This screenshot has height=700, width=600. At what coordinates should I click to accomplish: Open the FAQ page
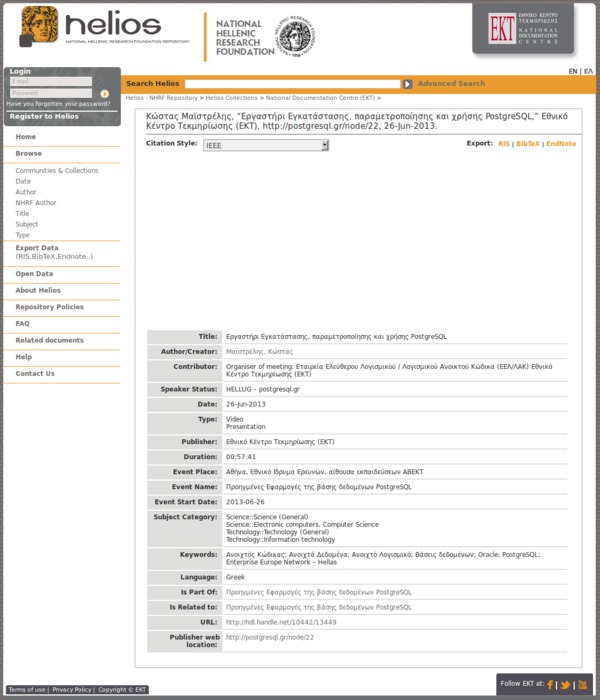point(22,324)
